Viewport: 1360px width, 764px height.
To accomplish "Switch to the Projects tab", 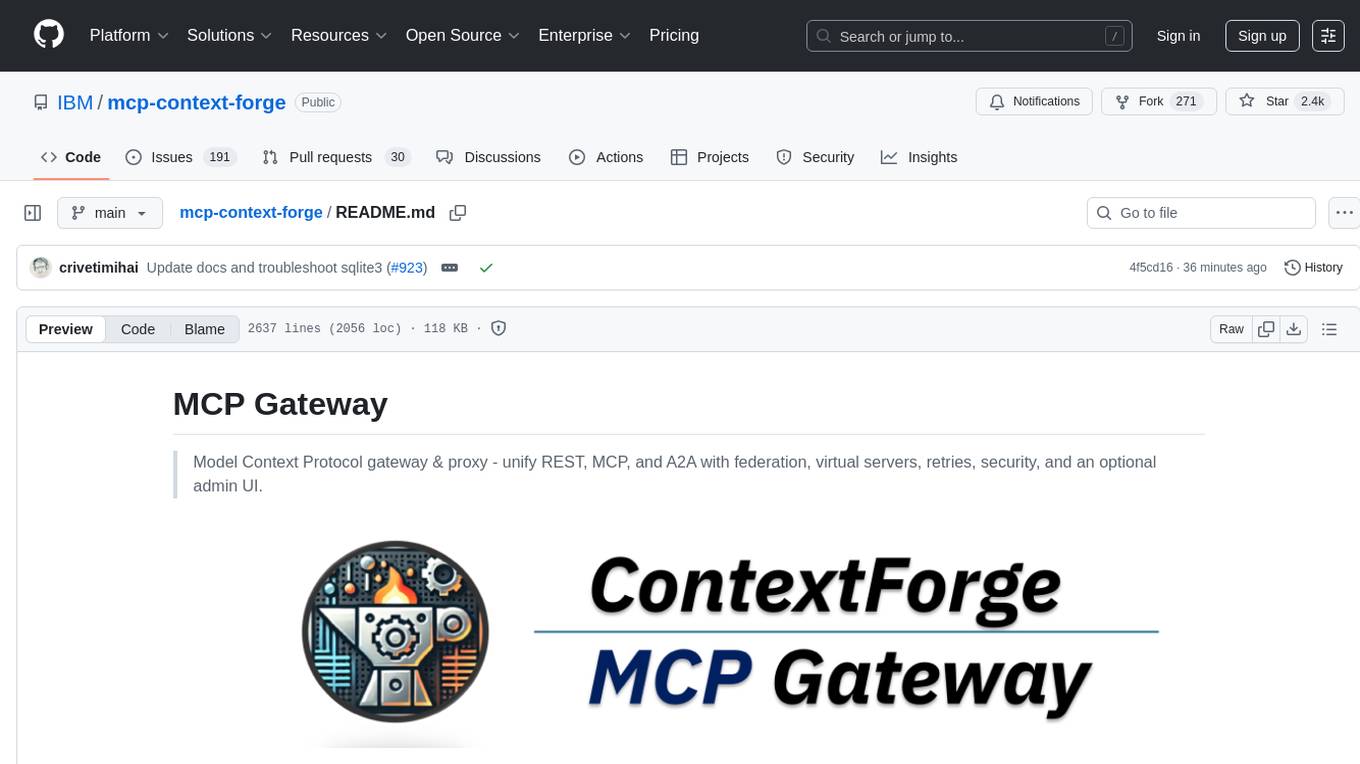I will coord(710,157).
